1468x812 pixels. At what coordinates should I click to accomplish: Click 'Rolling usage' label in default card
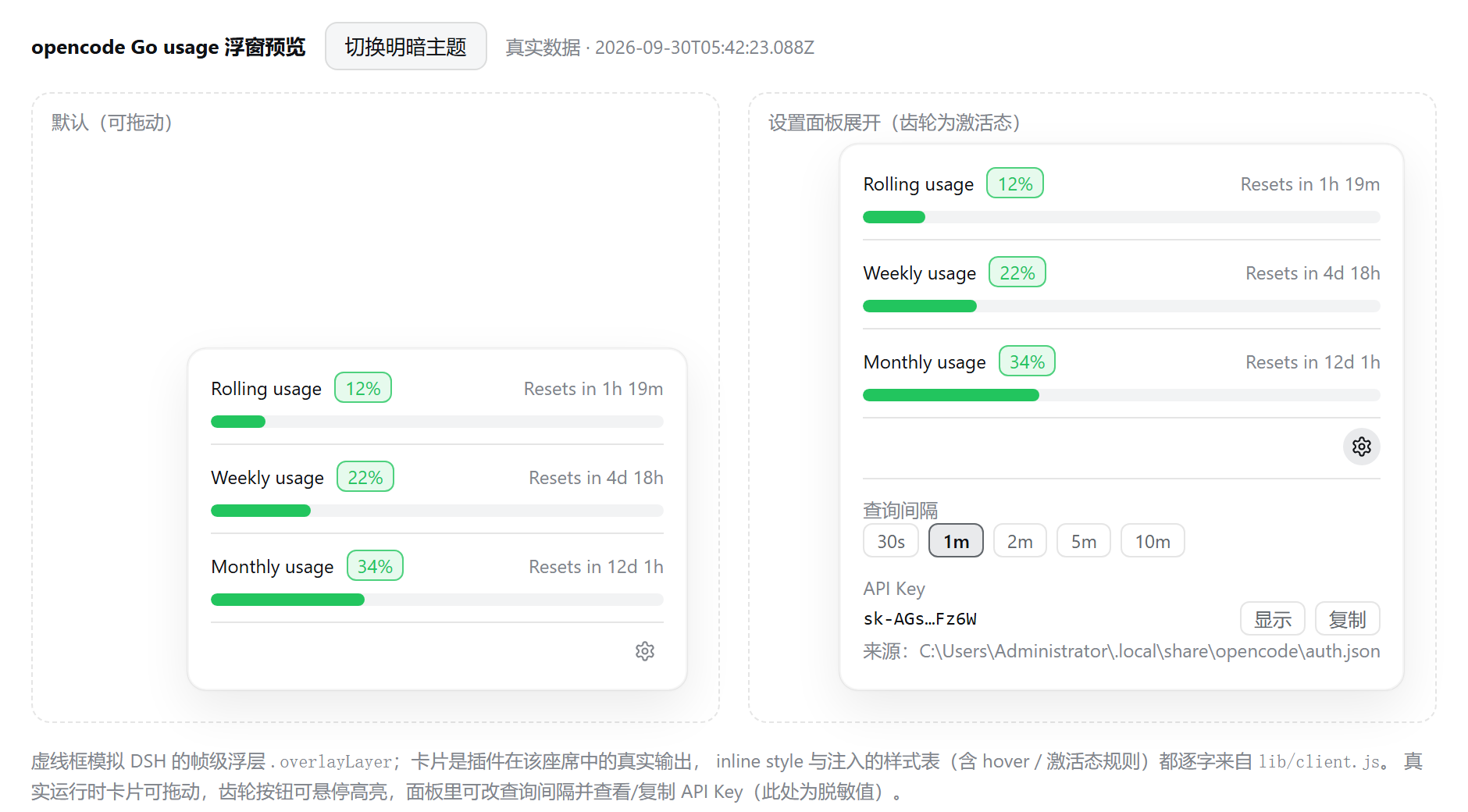pos(266,389)
